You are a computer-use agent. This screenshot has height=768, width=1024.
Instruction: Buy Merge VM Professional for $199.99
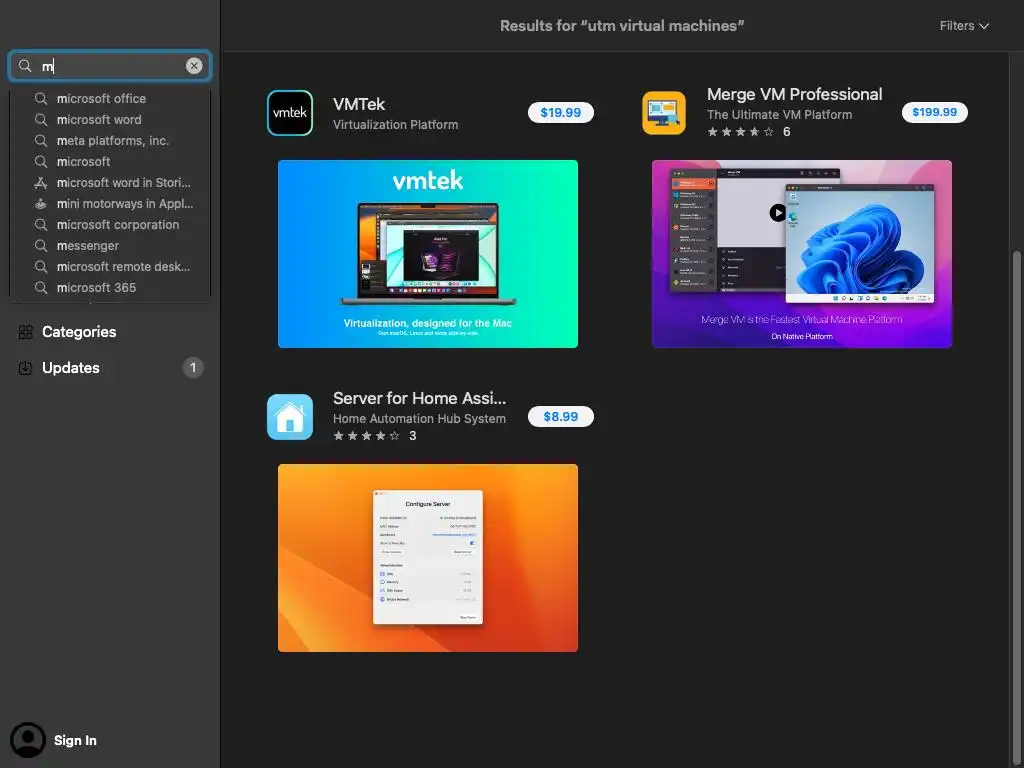(935, 112)
